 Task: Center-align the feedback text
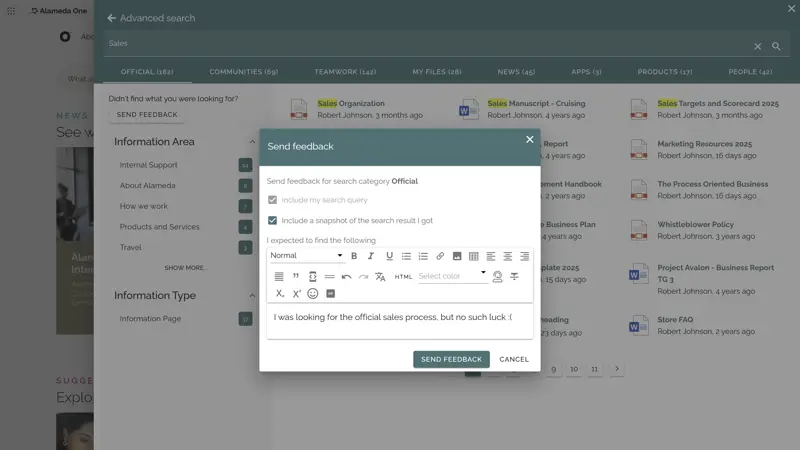pyautogui.click(x=508, y=256)
